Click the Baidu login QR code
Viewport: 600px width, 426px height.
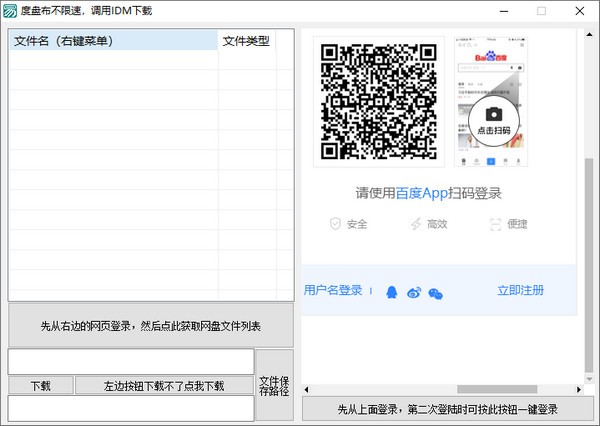[x=379, y=100]
